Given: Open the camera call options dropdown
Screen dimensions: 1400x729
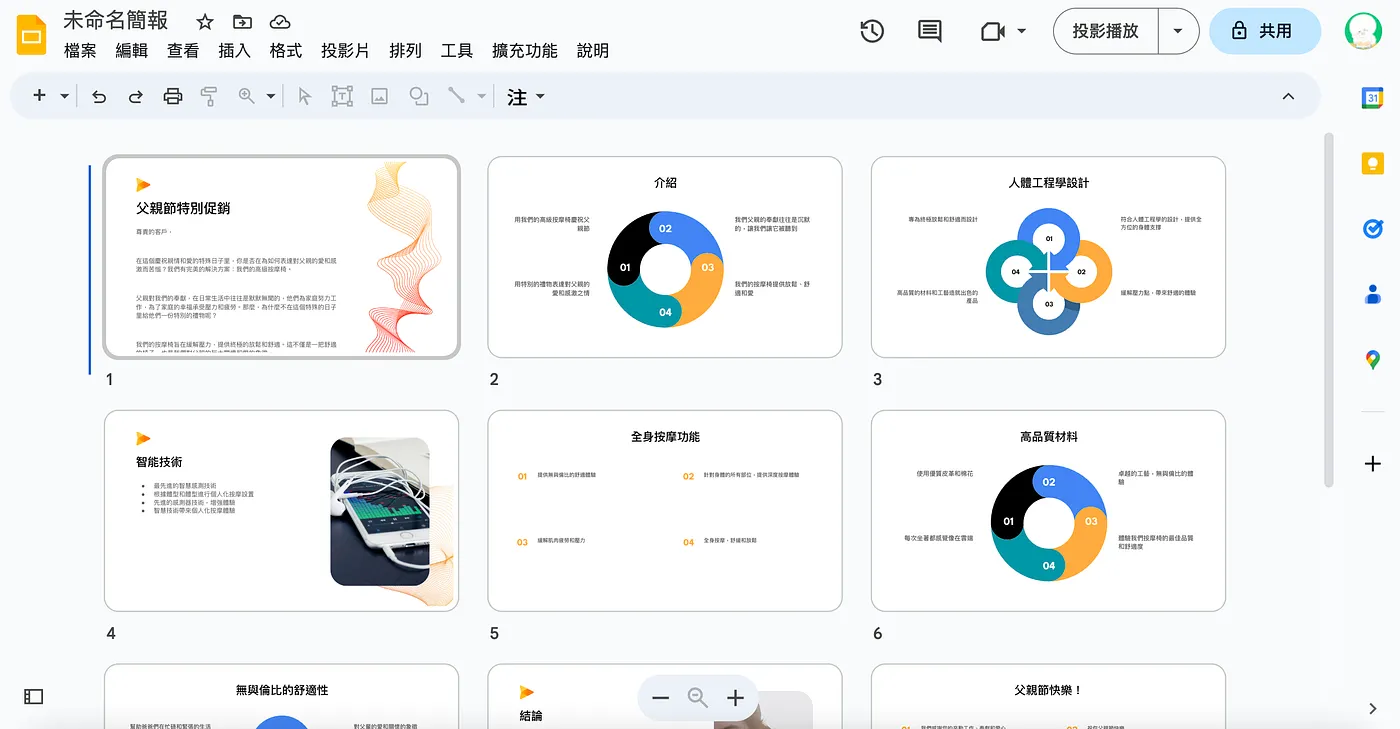Looking at the screenshot, I should pos(1022,31).
